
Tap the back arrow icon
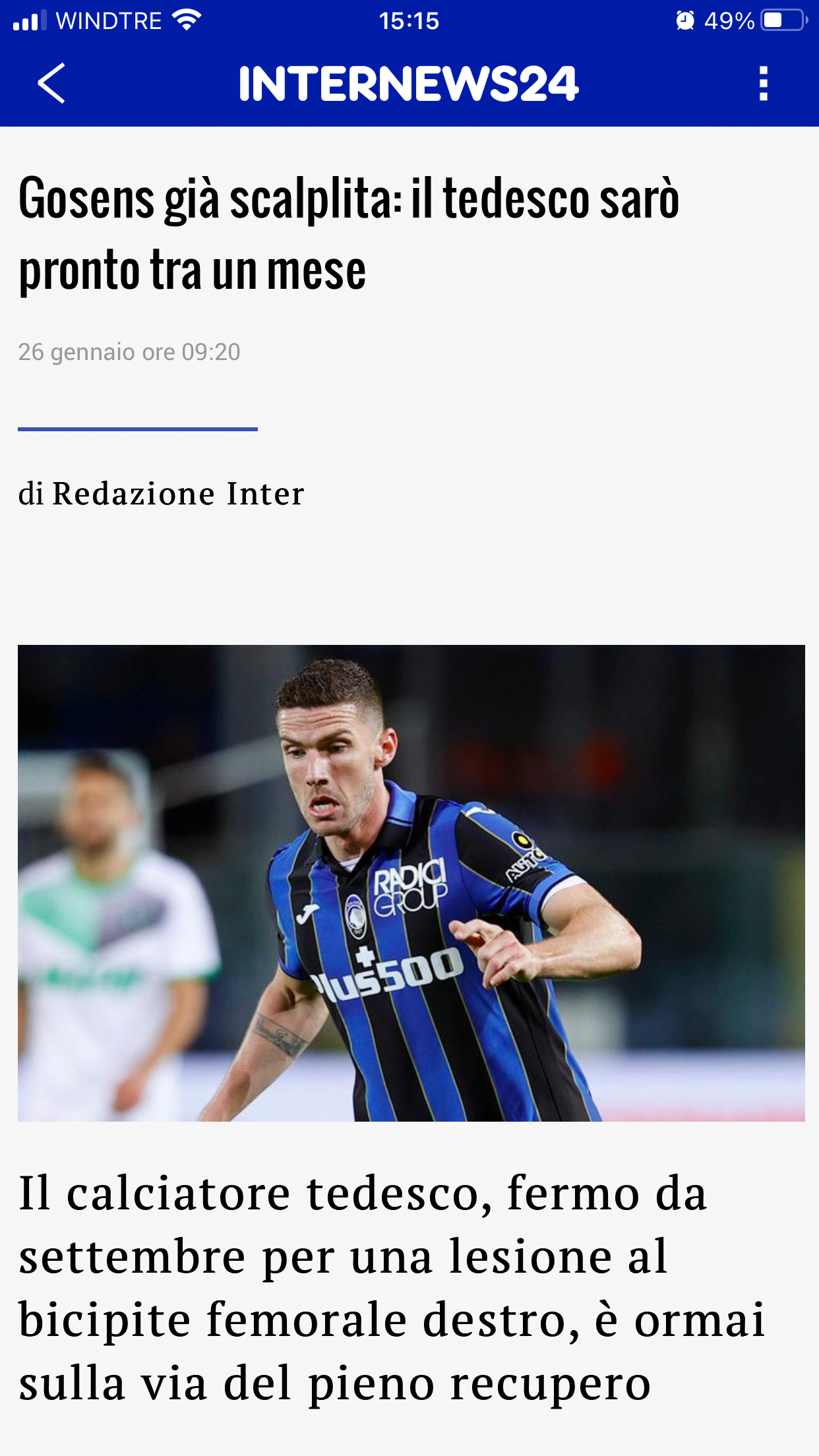[x=51, y=84]
